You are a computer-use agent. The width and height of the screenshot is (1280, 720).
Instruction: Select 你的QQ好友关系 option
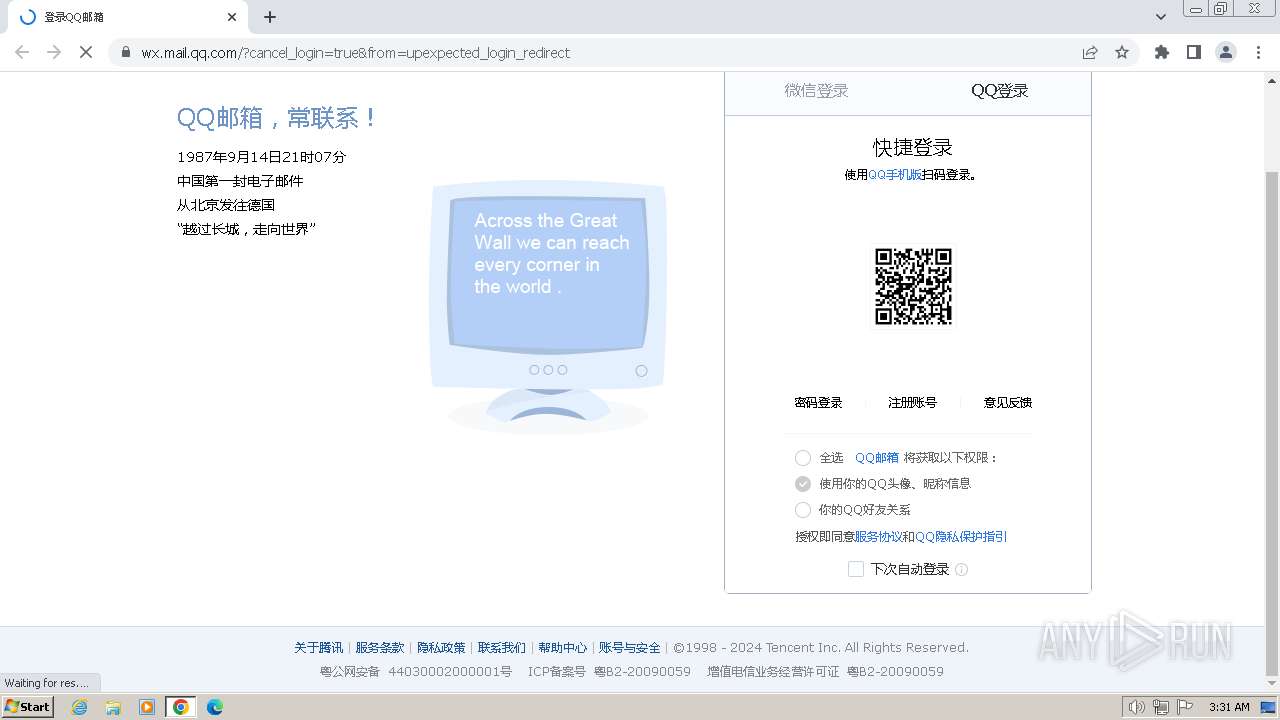(x=802, y=510)
